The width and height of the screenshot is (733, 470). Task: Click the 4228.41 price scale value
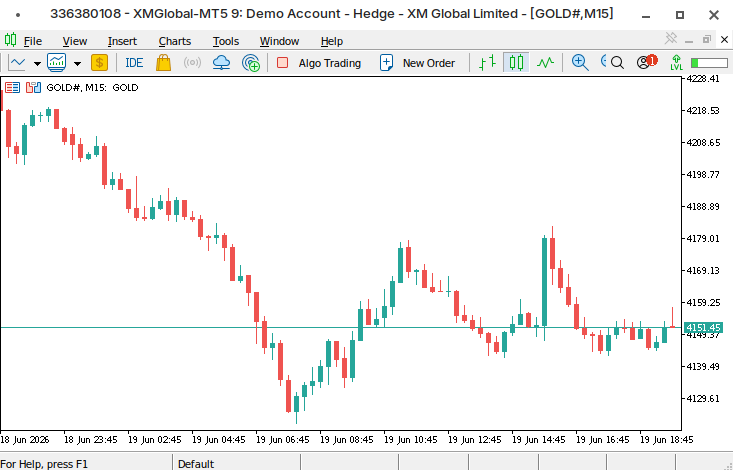pos(703,79)
